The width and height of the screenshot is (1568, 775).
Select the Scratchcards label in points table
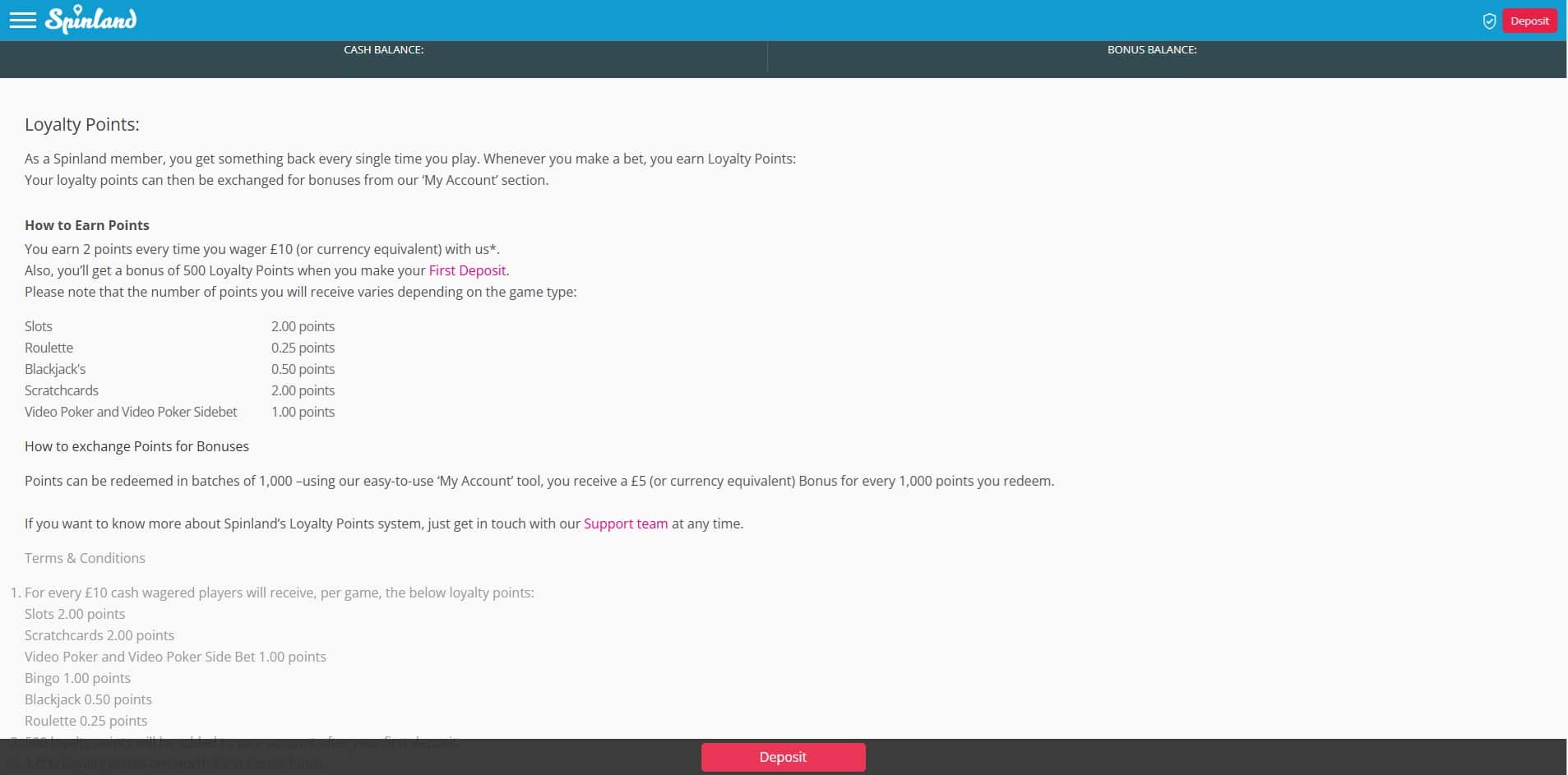click(x=62, y=390)
